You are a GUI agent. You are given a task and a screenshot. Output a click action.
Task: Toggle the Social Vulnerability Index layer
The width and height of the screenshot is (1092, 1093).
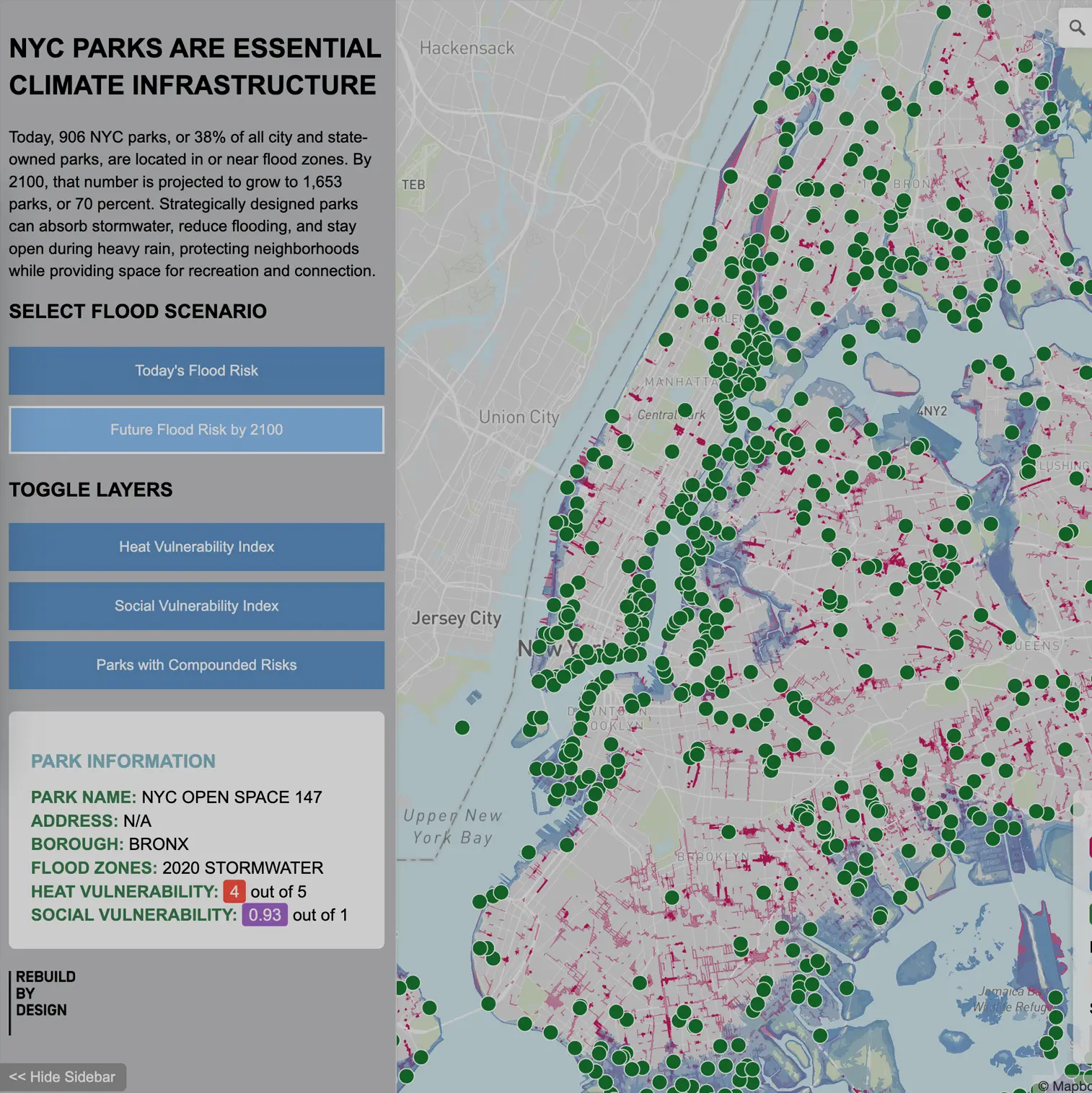point(196,606)
